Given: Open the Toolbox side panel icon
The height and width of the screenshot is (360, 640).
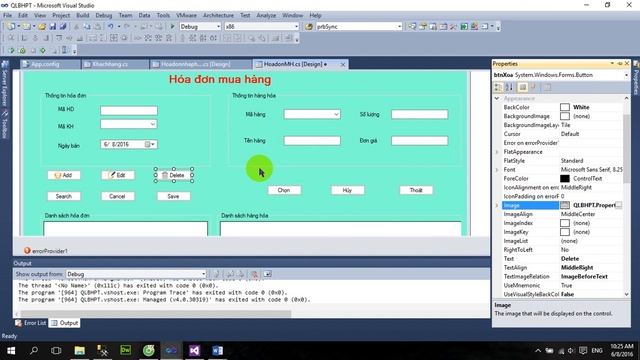Looking at the screenshot, I should pyautogui.click(x=5, y=124).
